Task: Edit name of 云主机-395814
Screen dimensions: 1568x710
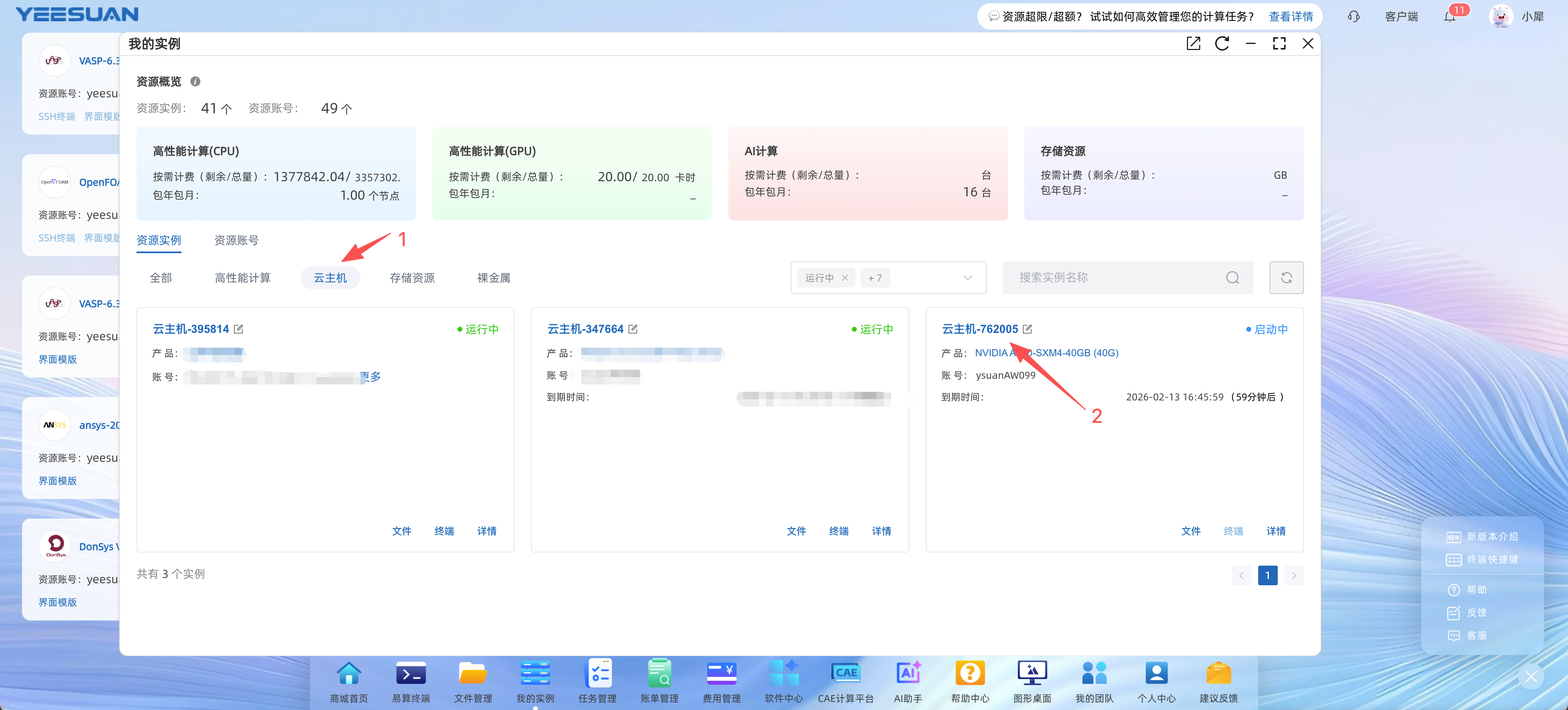Action: coord(239,329)
